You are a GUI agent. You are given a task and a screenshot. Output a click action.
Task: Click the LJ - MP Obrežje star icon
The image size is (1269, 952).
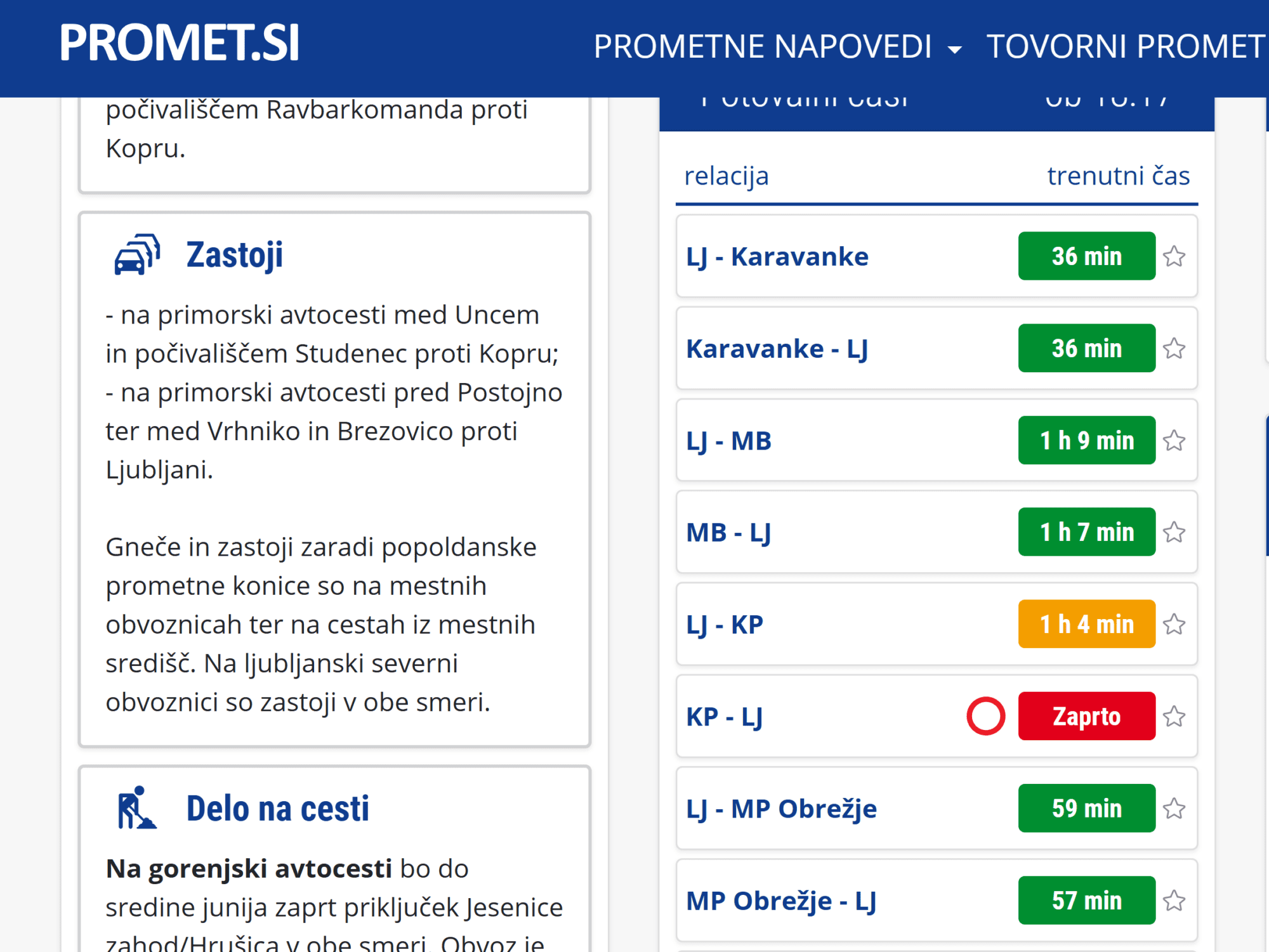(1174, 809)
